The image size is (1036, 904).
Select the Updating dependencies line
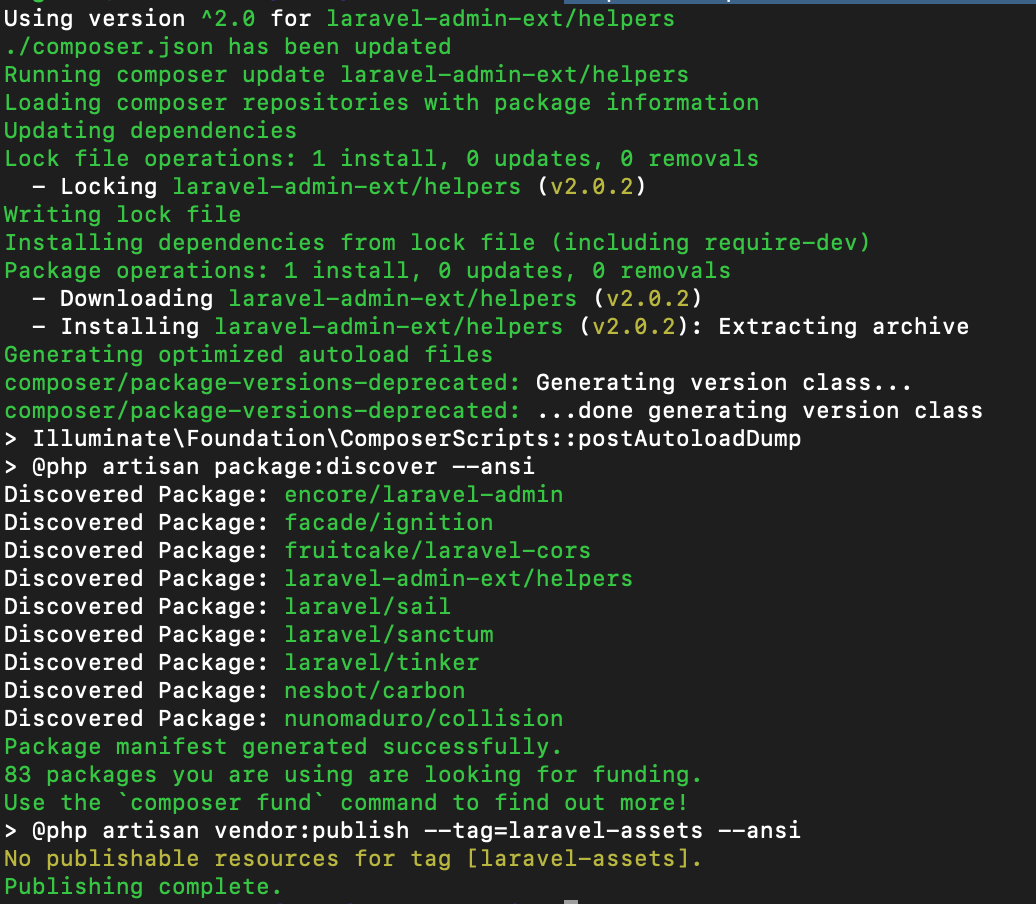click(x=148, y=130)
